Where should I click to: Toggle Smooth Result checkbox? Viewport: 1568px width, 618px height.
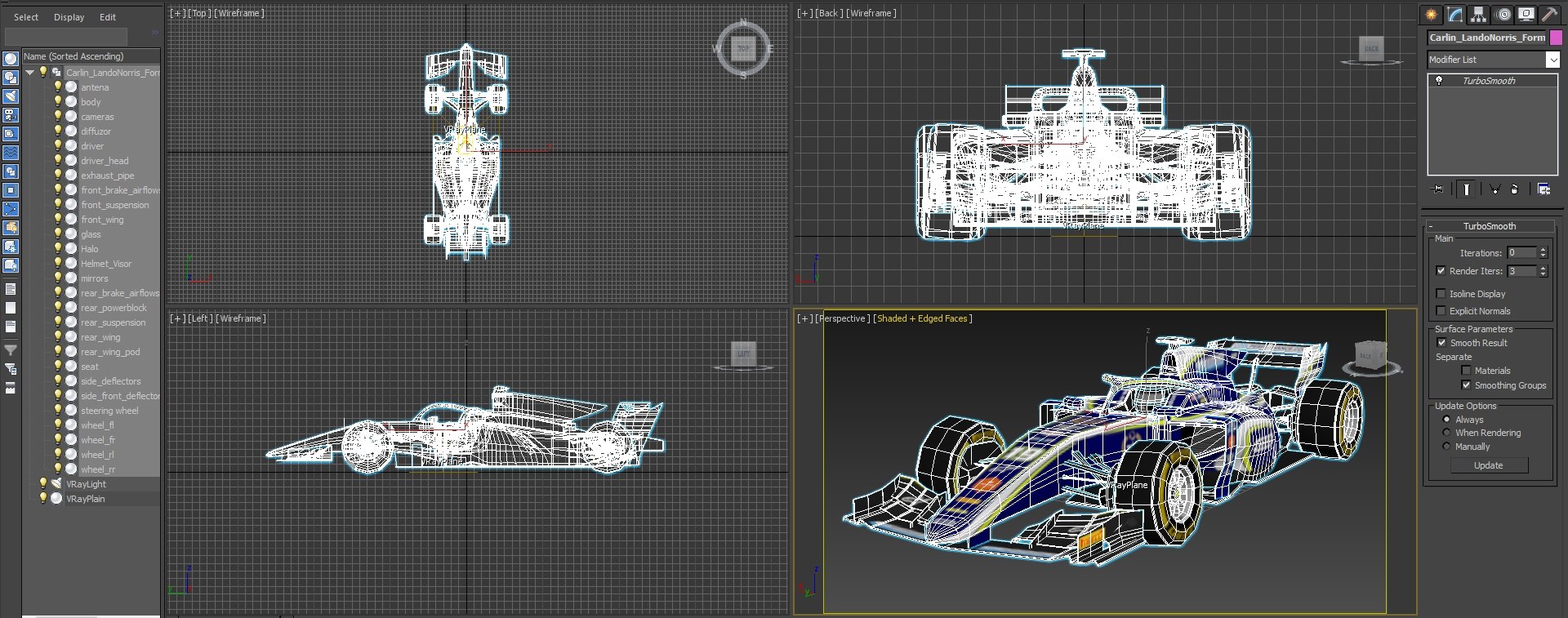point(1441,343)
